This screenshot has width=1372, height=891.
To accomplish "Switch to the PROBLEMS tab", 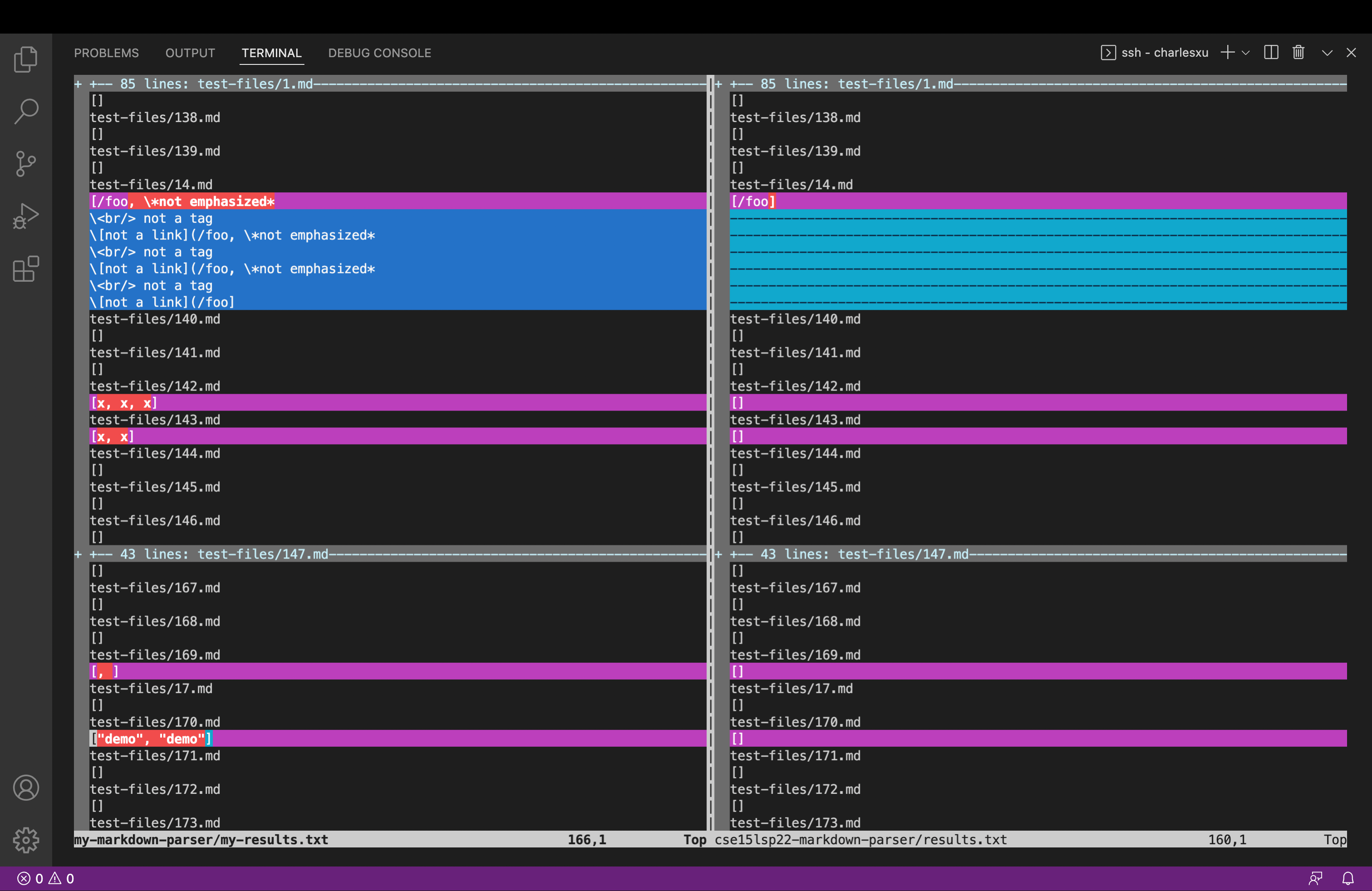I will [x=106, y=53].
